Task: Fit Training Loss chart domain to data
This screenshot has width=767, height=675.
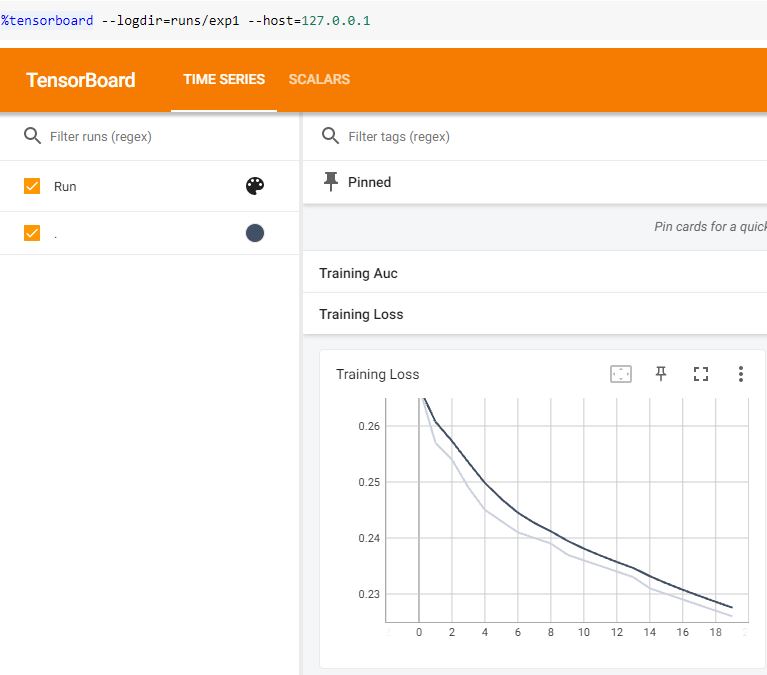Action: 621,374
